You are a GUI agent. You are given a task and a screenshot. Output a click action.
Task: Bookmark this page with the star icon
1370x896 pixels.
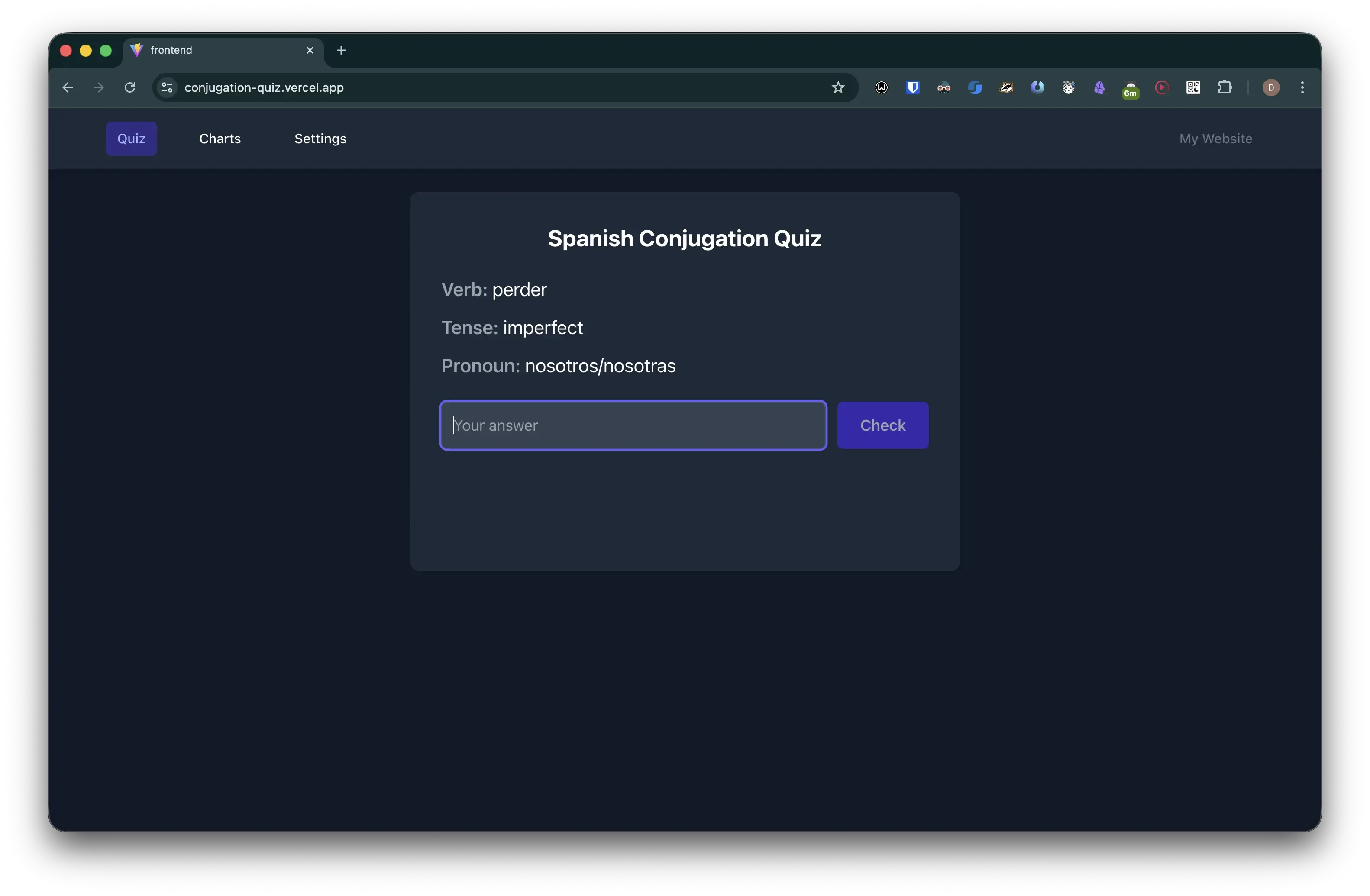click(x=837, y=87)
